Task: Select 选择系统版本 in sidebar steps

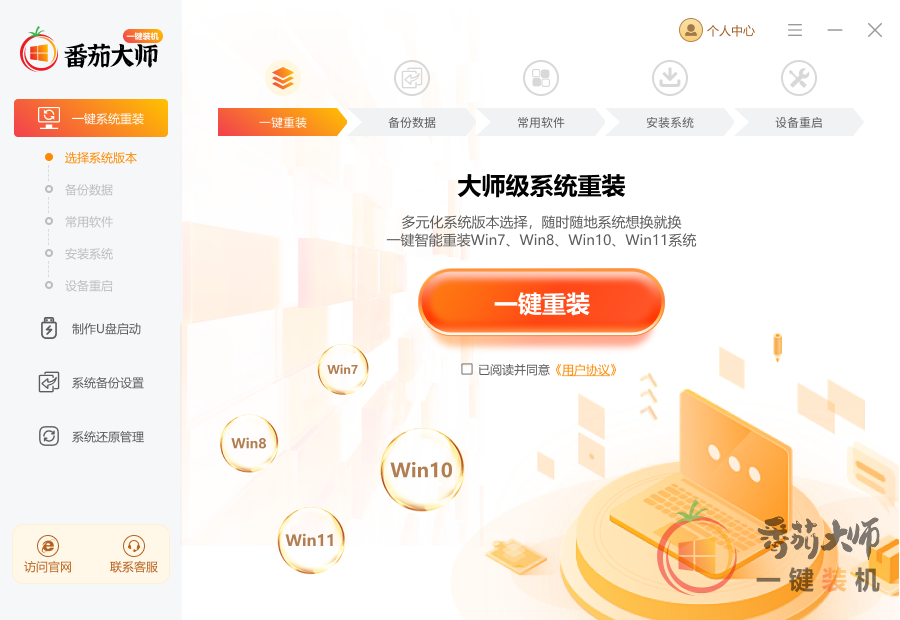Action: (100, 158)
